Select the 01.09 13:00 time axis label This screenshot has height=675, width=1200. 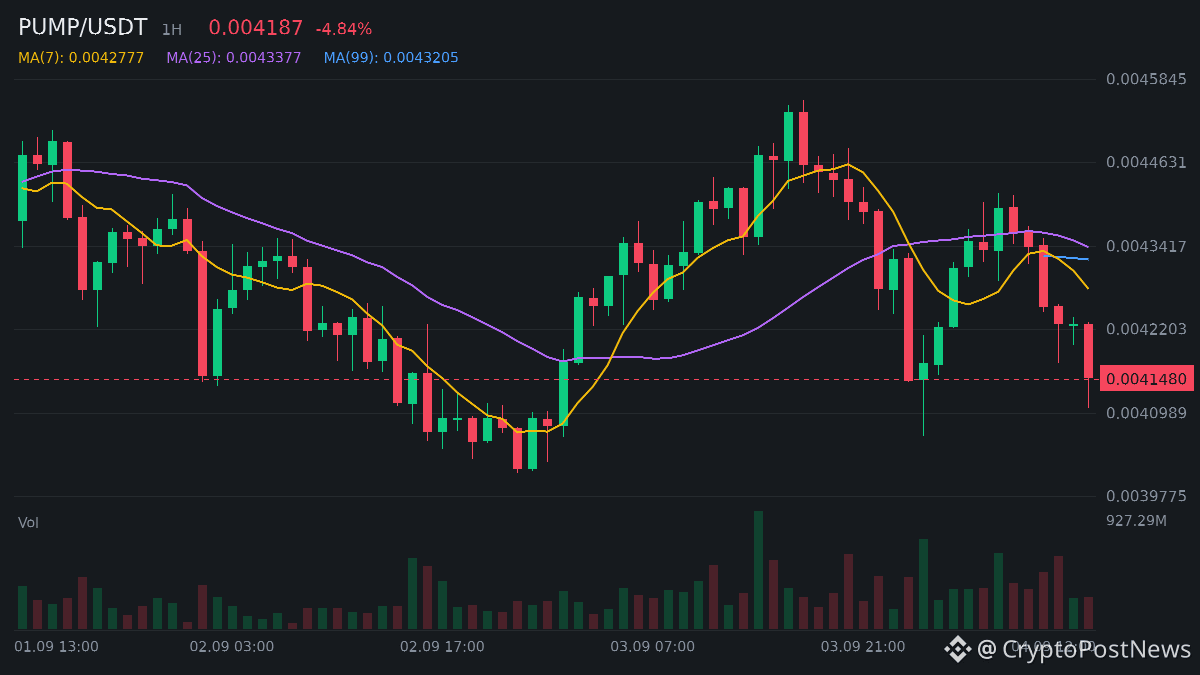[56, 647]
